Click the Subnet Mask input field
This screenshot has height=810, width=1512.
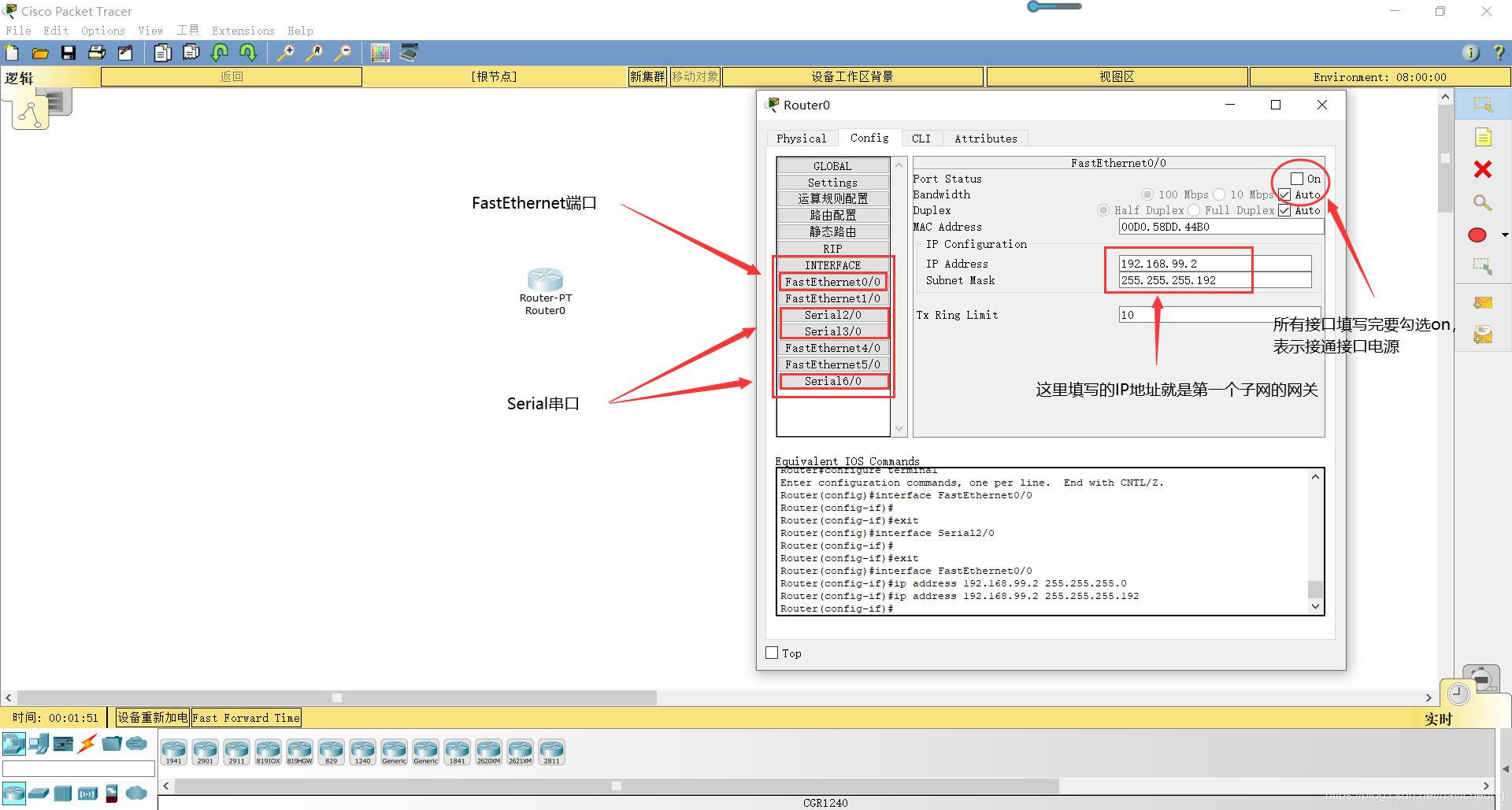pos(1215,280)
